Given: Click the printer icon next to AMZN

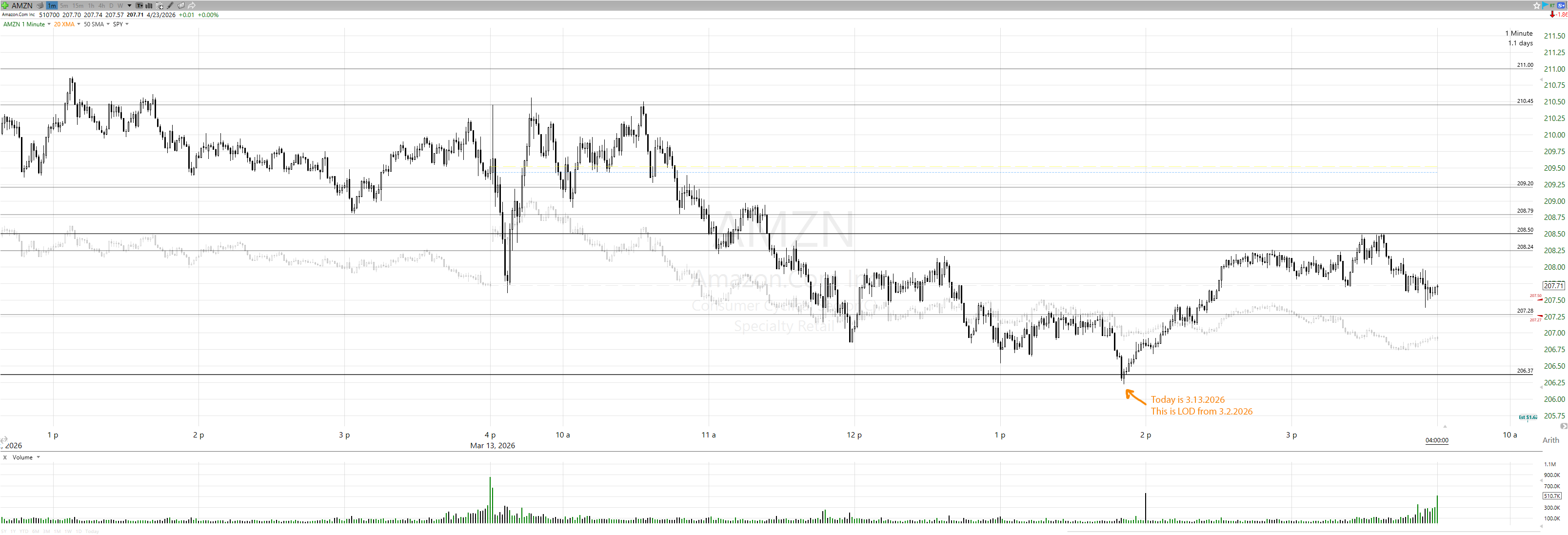Looking at the screenshot, I should tap(40, 5).
